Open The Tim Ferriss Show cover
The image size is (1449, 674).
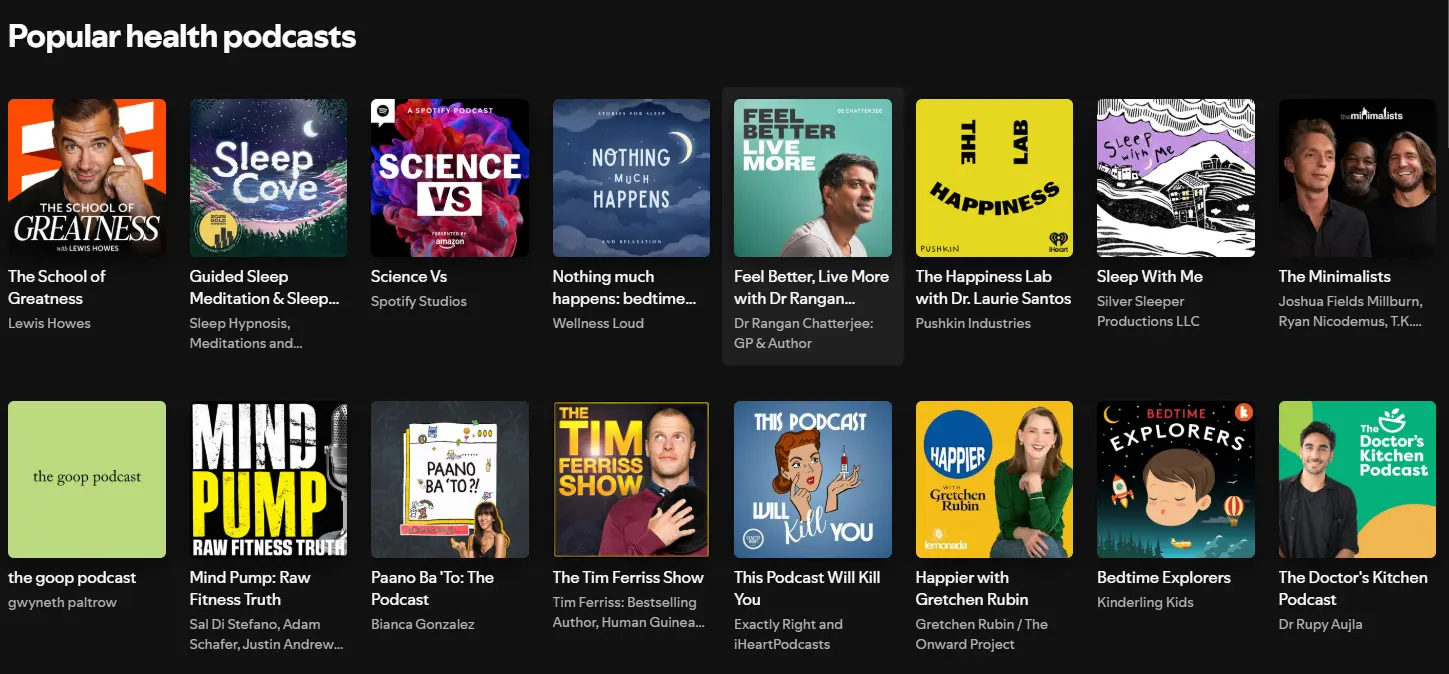point(631,479)
